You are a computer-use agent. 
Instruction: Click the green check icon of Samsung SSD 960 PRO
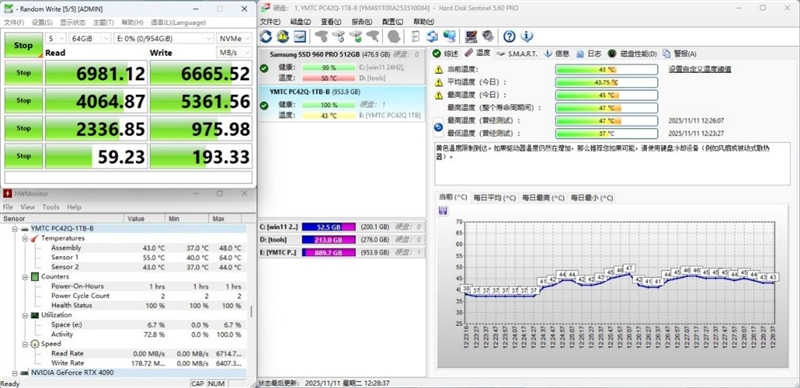pyautogui.click(x=264, y=68)
